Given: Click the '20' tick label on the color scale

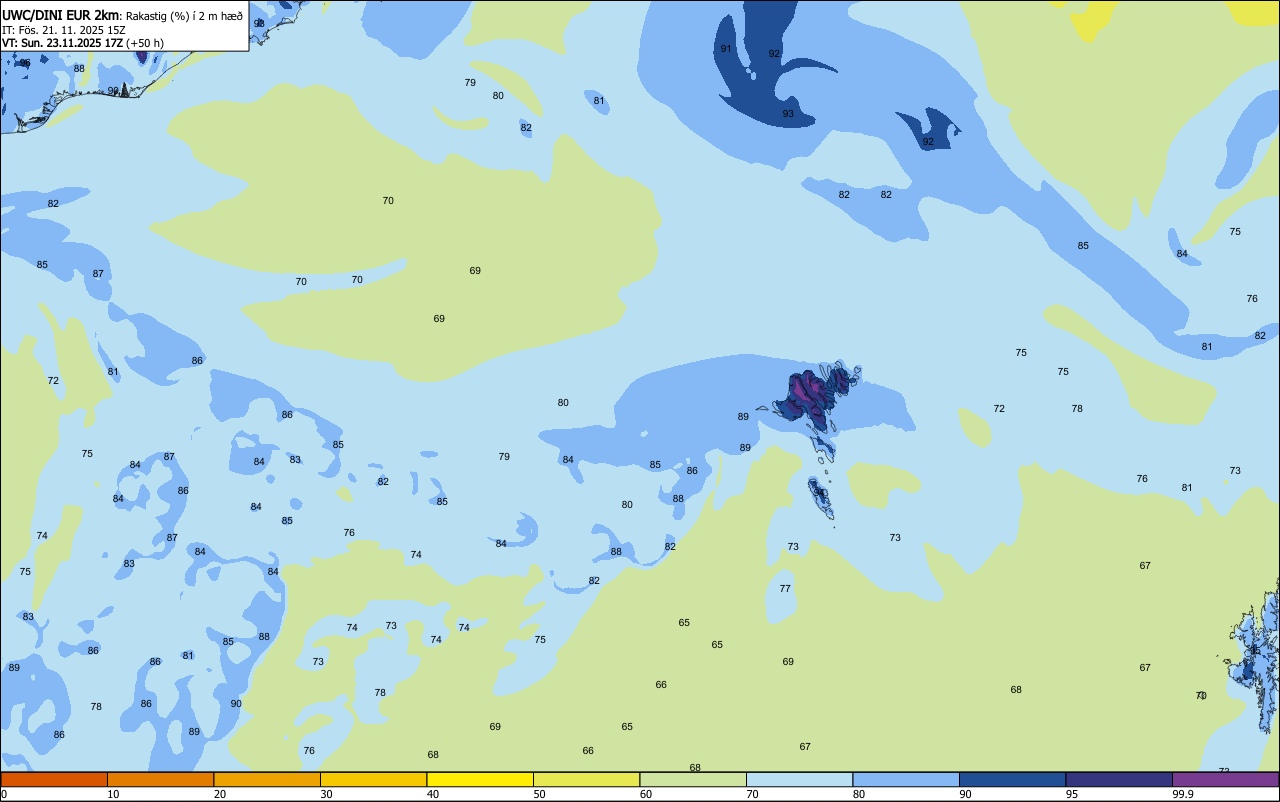Looking at the screenshot, I should click(x=220, y=794).
